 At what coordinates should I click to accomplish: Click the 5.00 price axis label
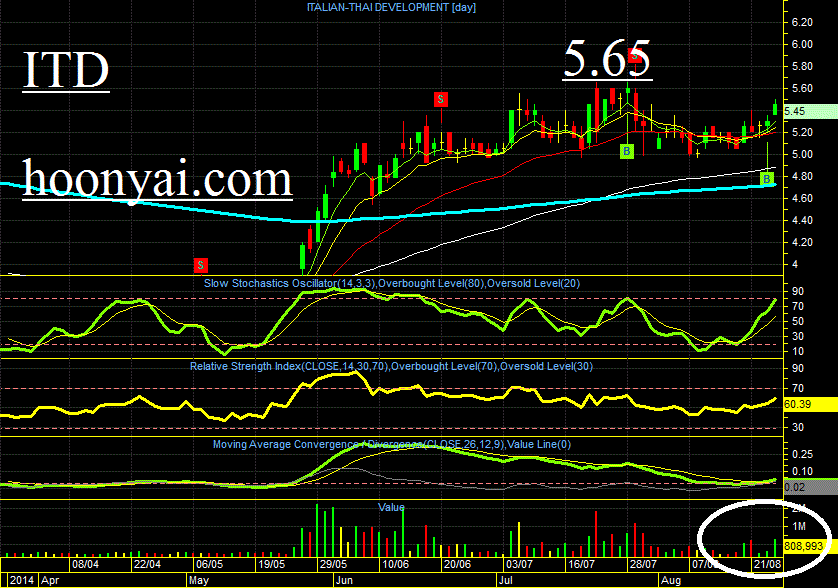tap(802, 154)
